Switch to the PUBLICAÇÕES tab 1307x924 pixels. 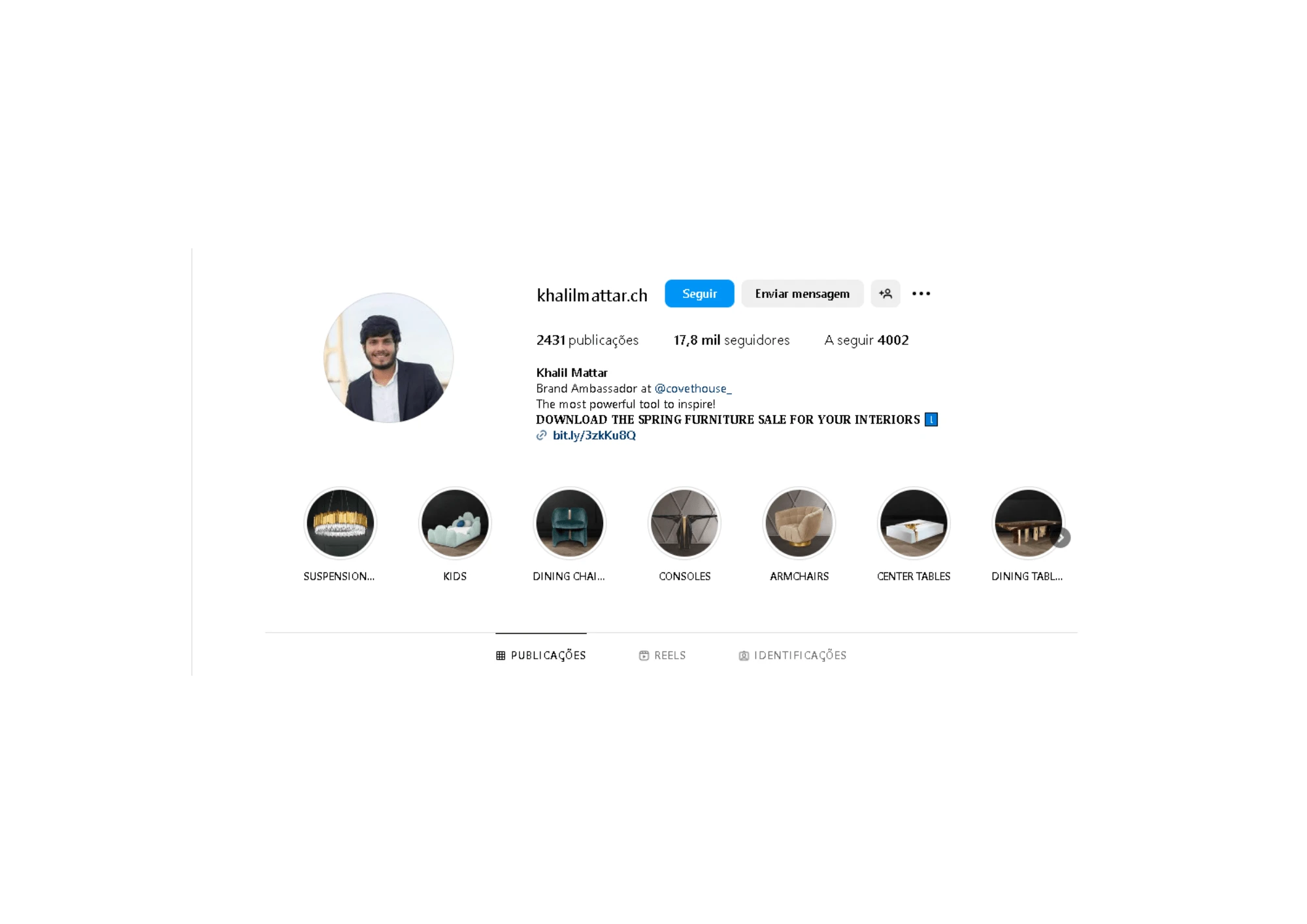(x=541, y=655)
